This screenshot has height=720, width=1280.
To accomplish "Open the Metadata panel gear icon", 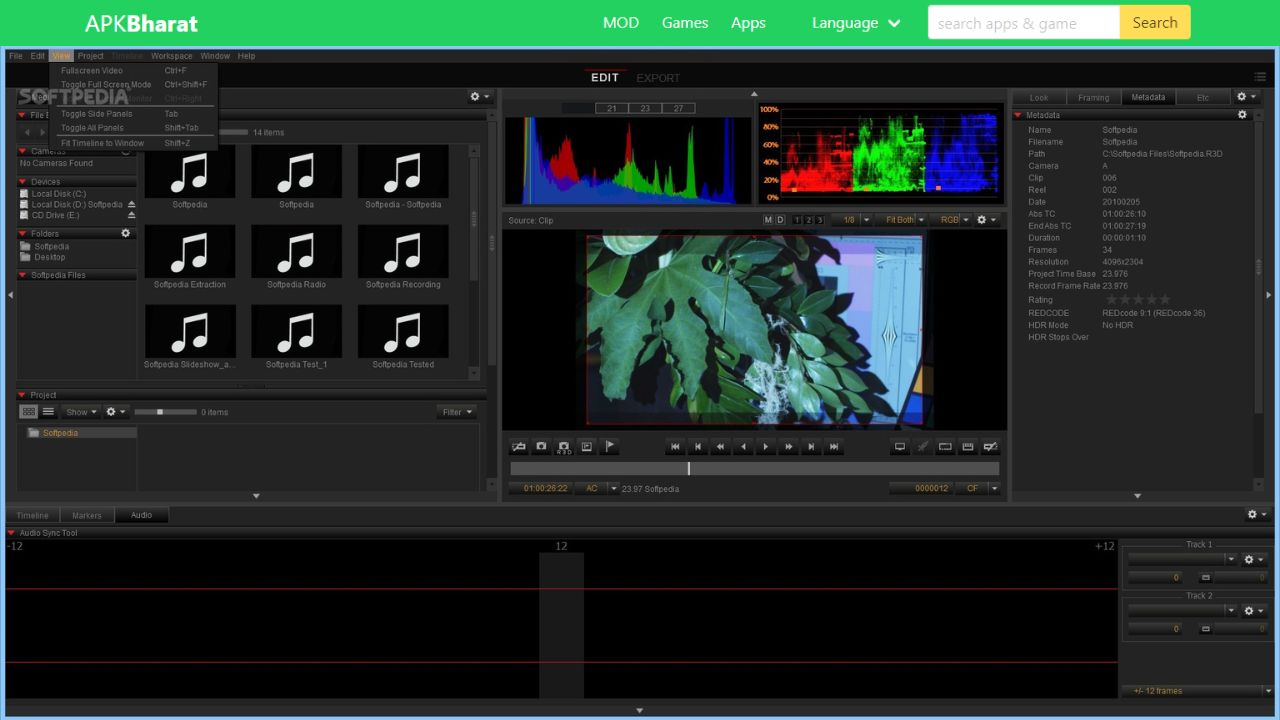I will click(1243, 115).
